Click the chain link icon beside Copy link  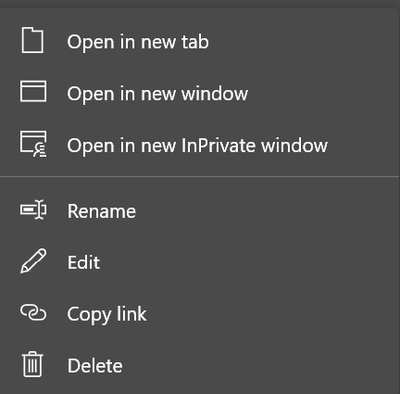point(33,312)
